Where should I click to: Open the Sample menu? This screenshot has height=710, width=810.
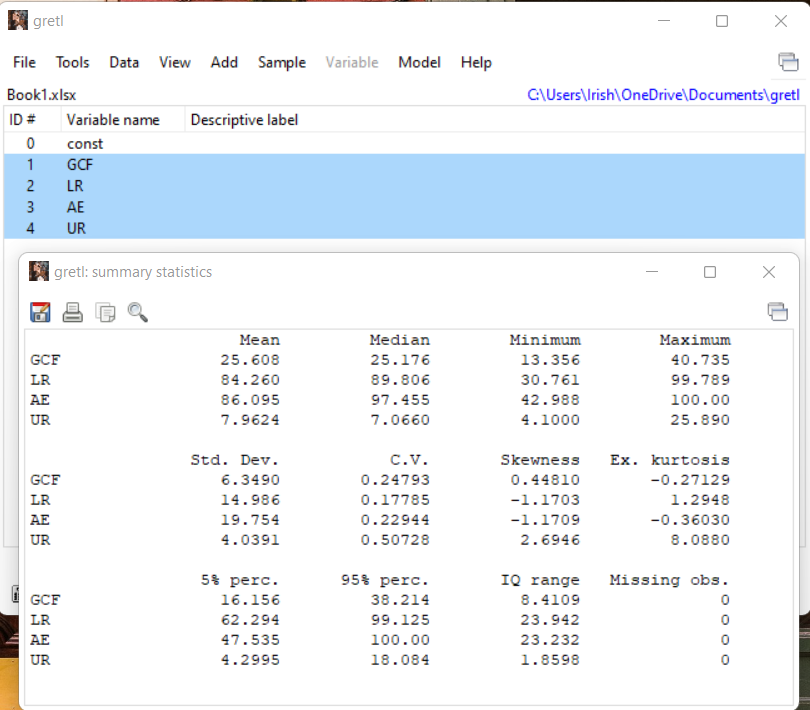[281, 62]
